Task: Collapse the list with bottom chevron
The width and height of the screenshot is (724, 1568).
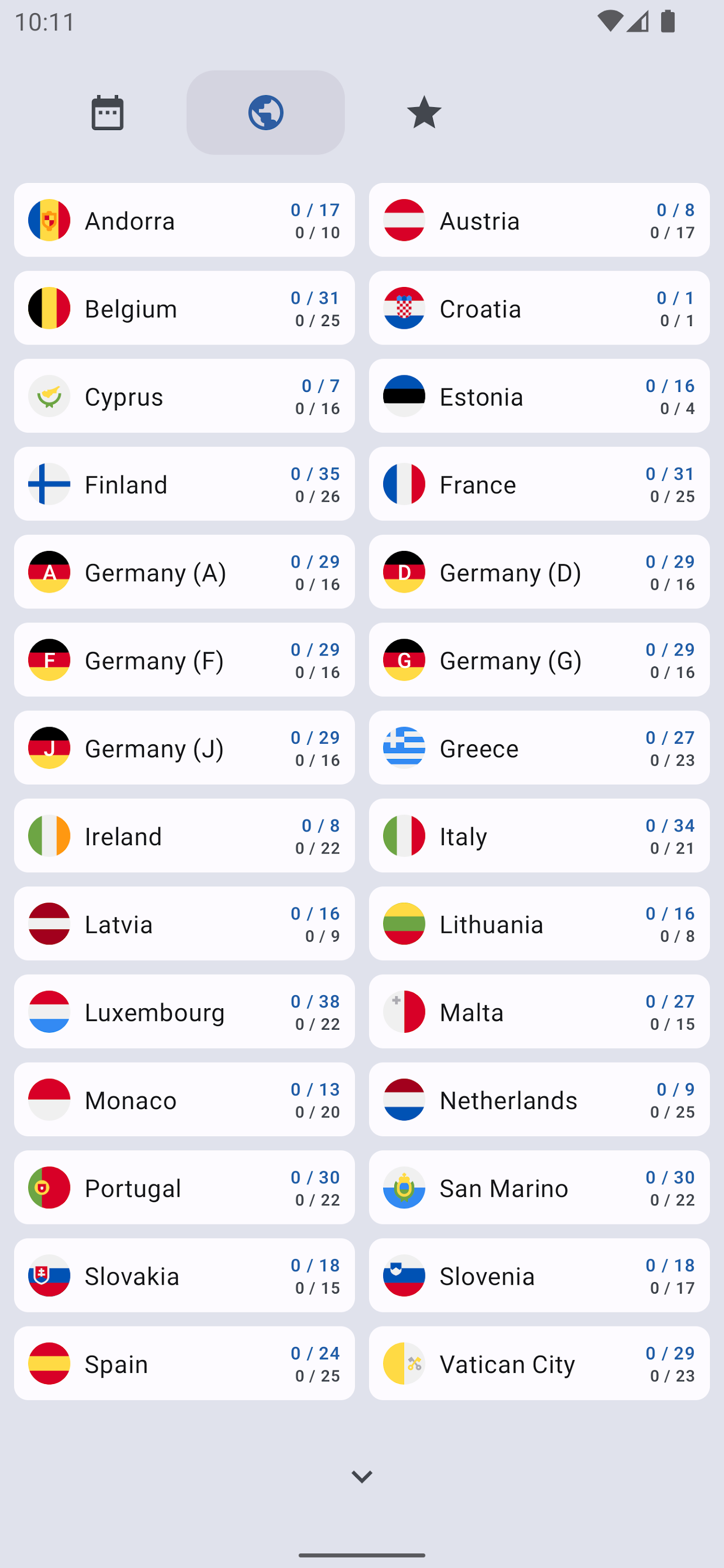Action: (362, 1477)
